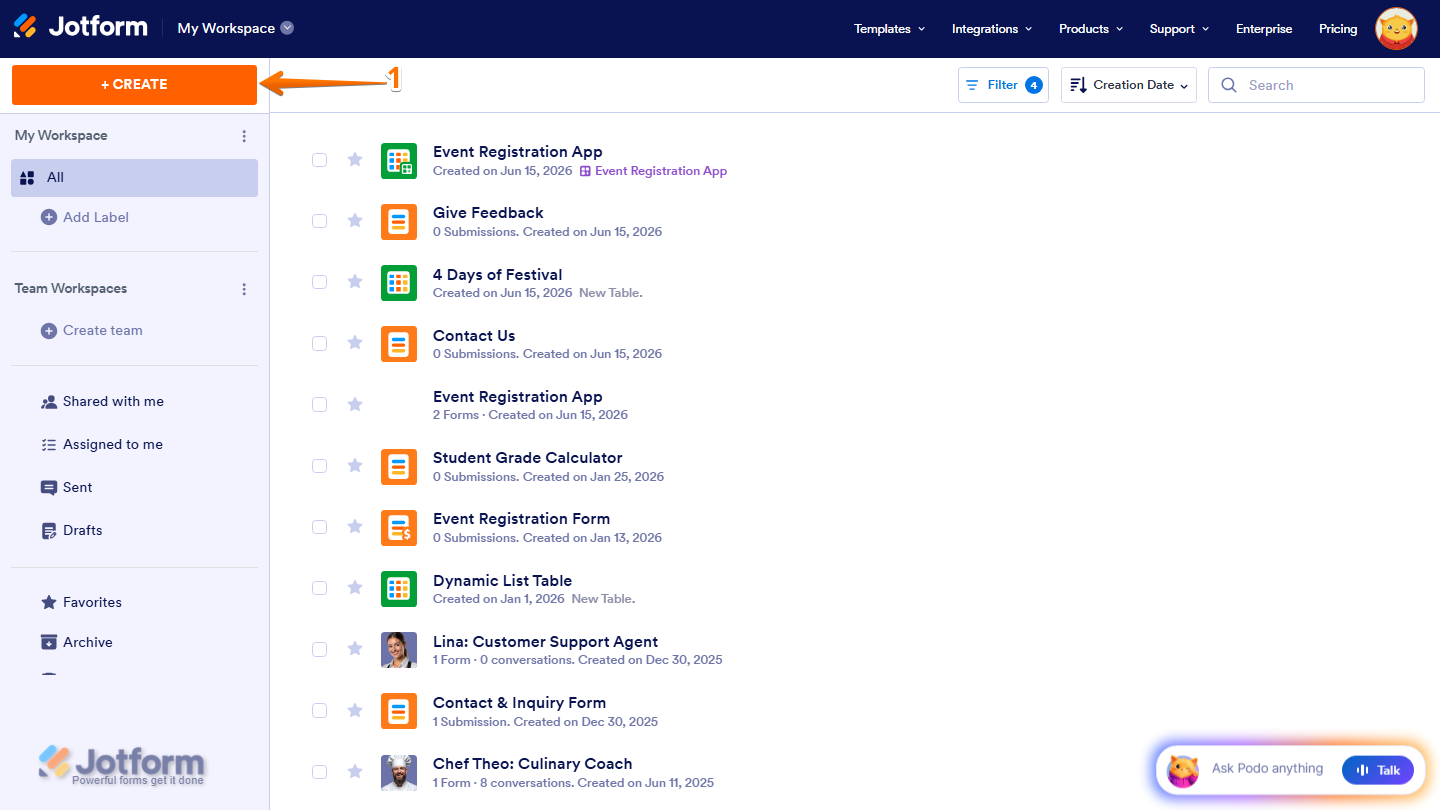Viewport: 1440px width, 810px height.
Task: Focus the Search input field
Action: tap(1316, 85)
